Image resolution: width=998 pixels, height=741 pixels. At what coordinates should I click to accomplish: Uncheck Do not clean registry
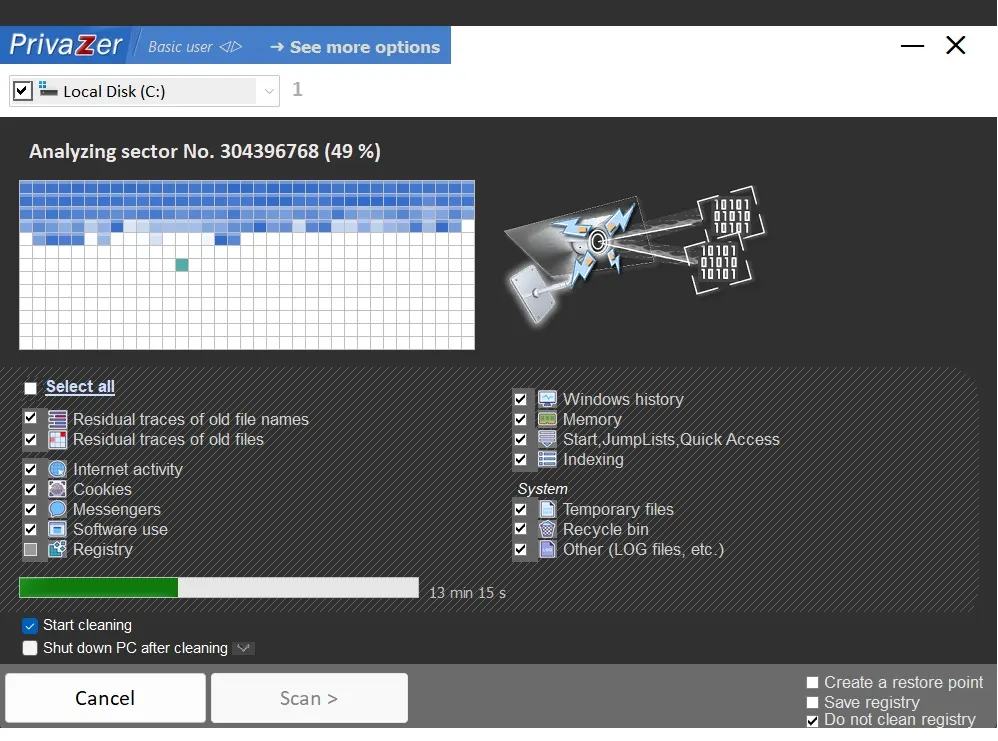click(x=812, y=721)
